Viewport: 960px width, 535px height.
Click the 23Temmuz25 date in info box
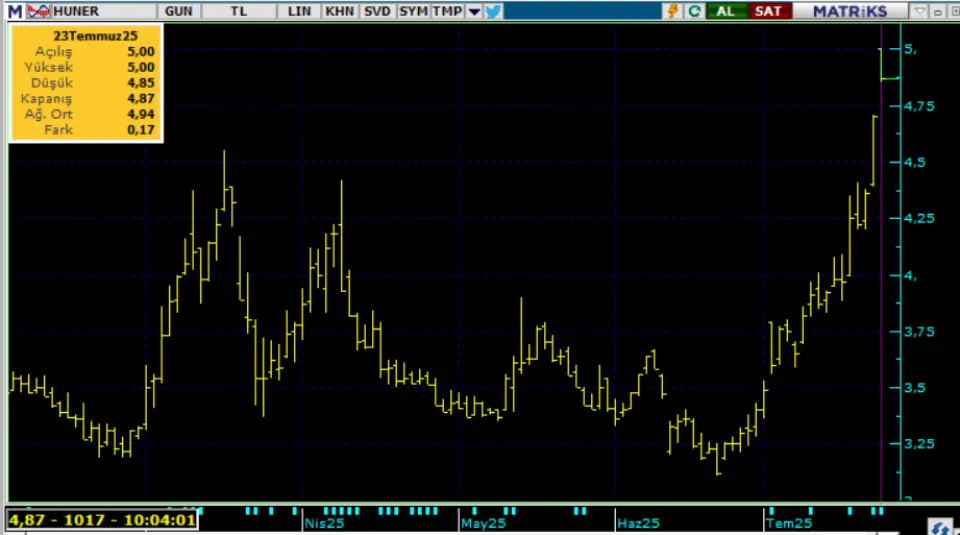[95, 36]
